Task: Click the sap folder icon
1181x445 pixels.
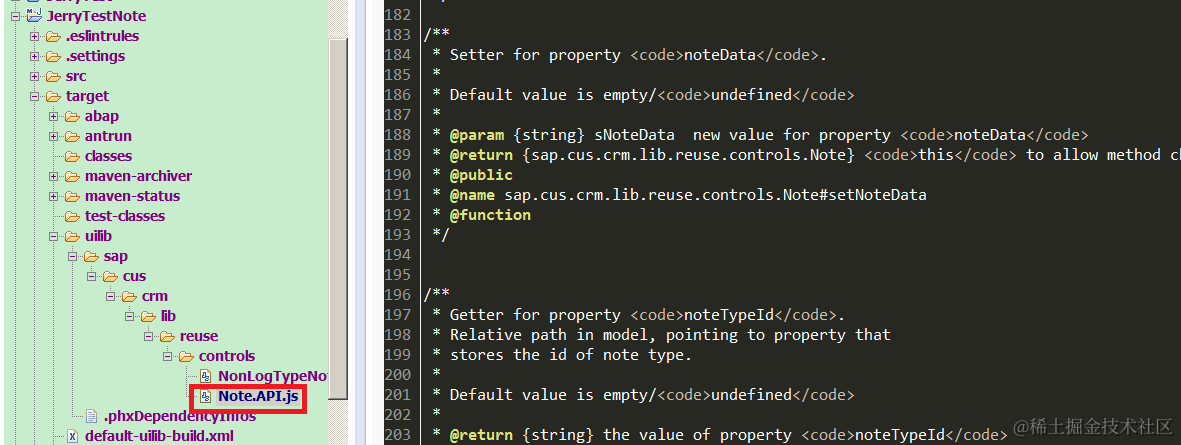Action: [91, 257]
